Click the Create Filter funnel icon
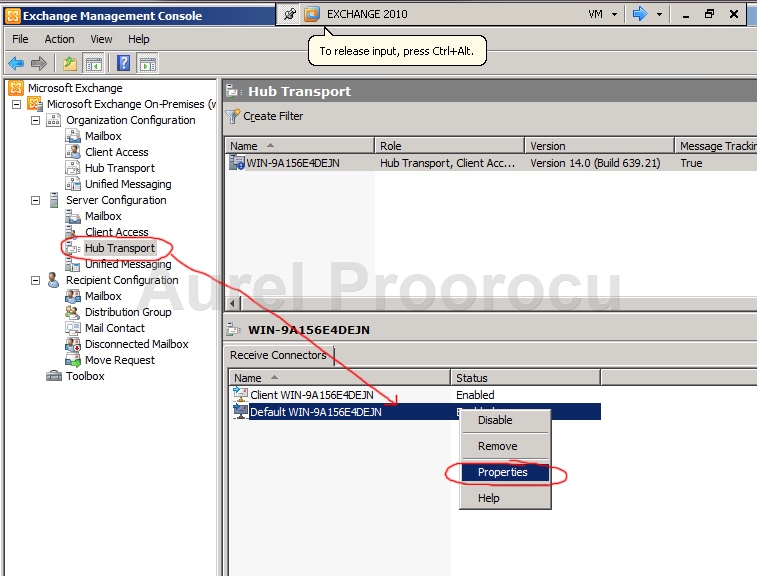Viewport: 757px width, 576px height. tap(233, 116)
